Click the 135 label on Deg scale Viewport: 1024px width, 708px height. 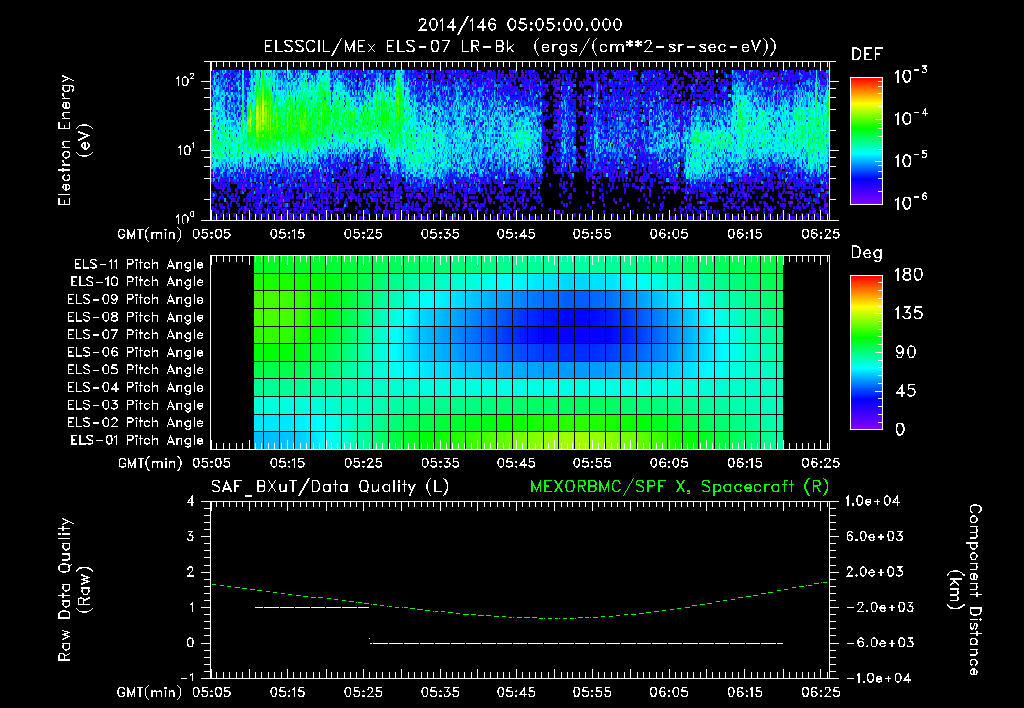[908, 314]
